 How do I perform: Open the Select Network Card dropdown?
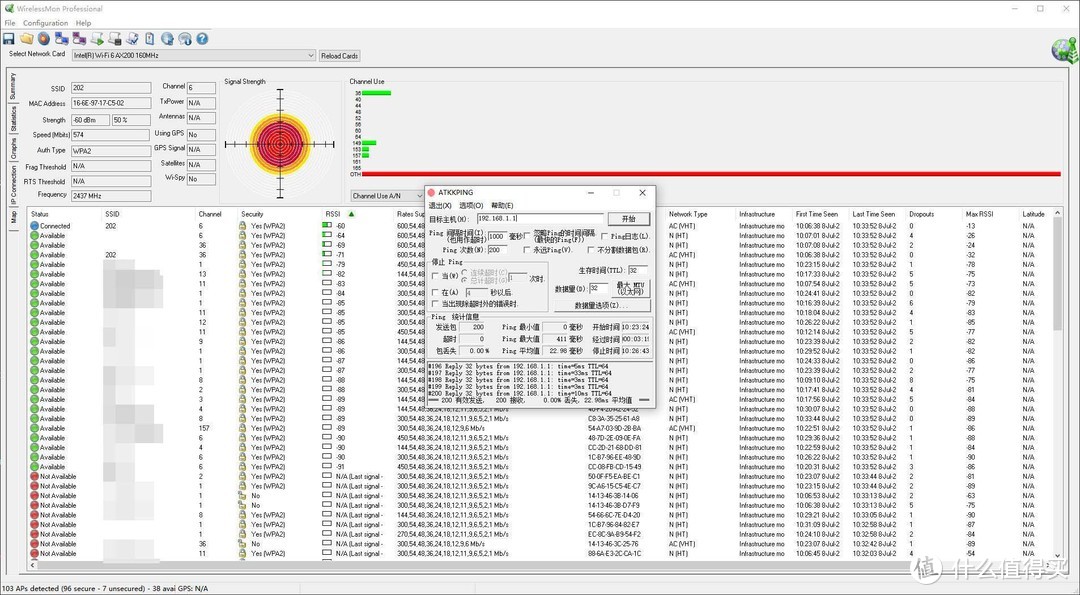(194, 56)
